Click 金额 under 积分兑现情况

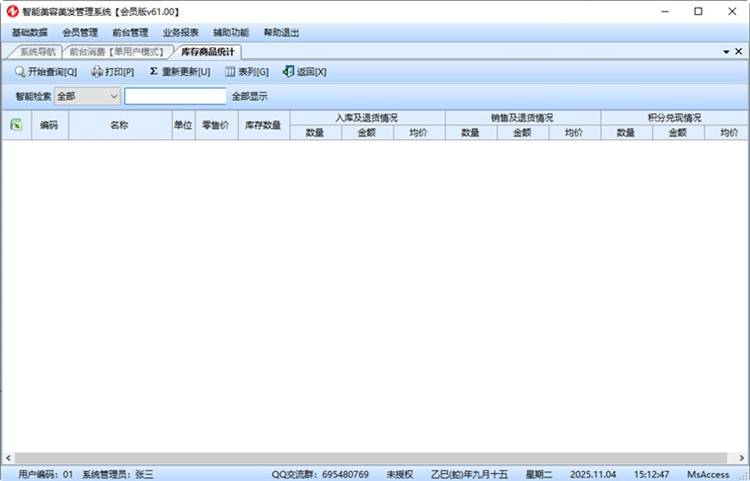(x=678, y=132)
